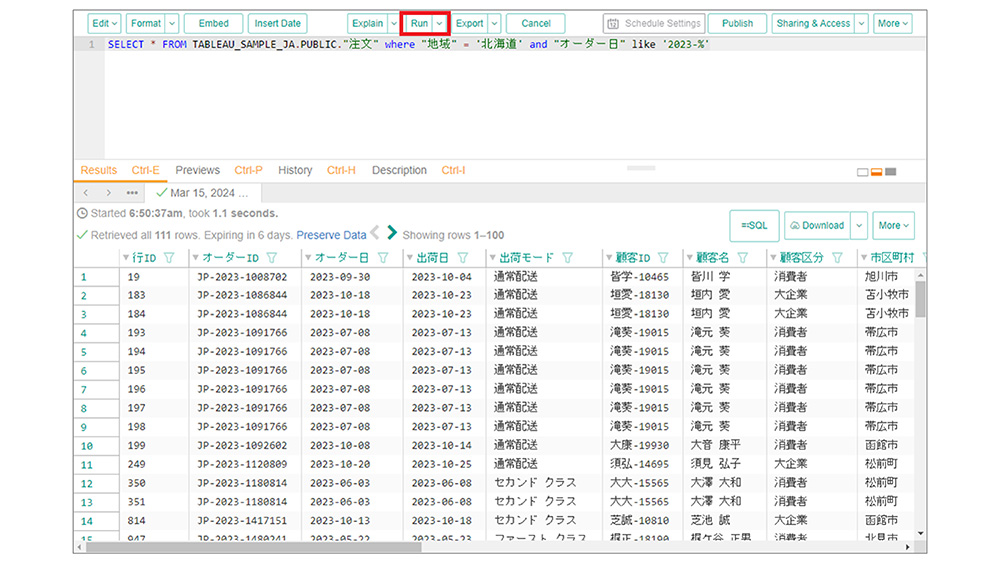Click the Explain button
This screenshot has height=563, width=1000.
click(368, 24)
